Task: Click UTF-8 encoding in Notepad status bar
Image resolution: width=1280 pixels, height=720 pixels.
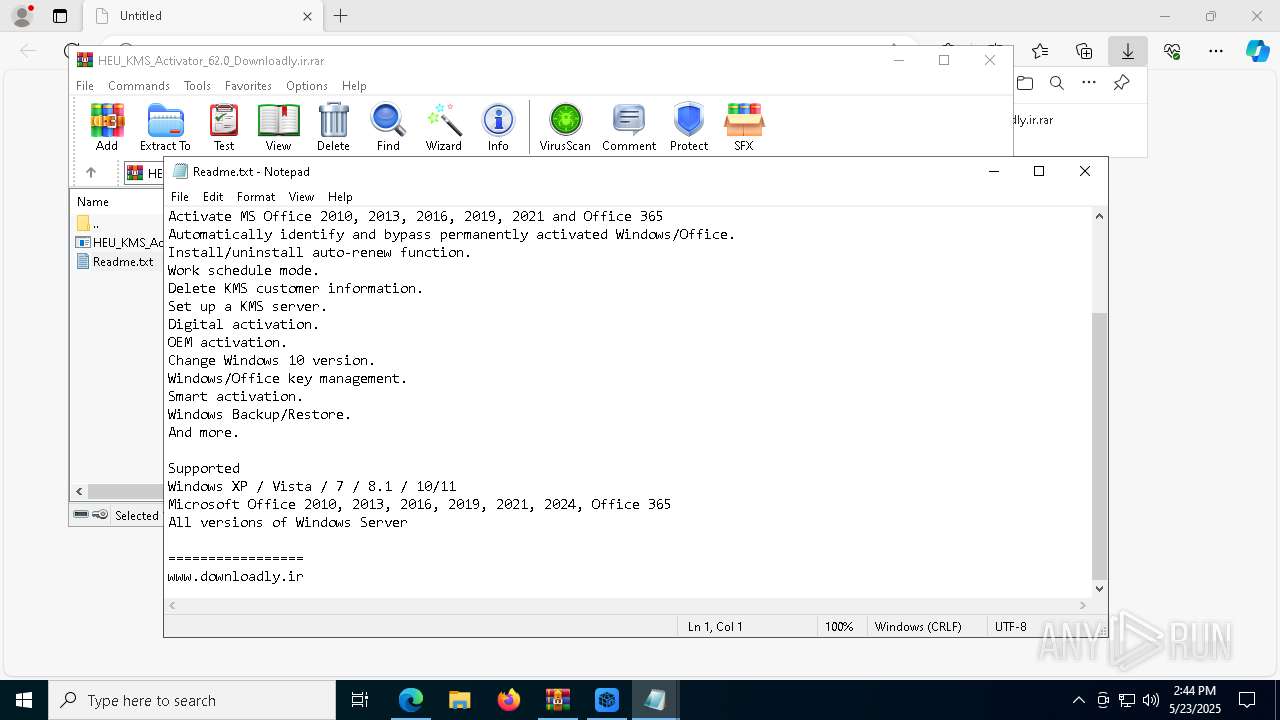Action: click(x=1011, y=626)
